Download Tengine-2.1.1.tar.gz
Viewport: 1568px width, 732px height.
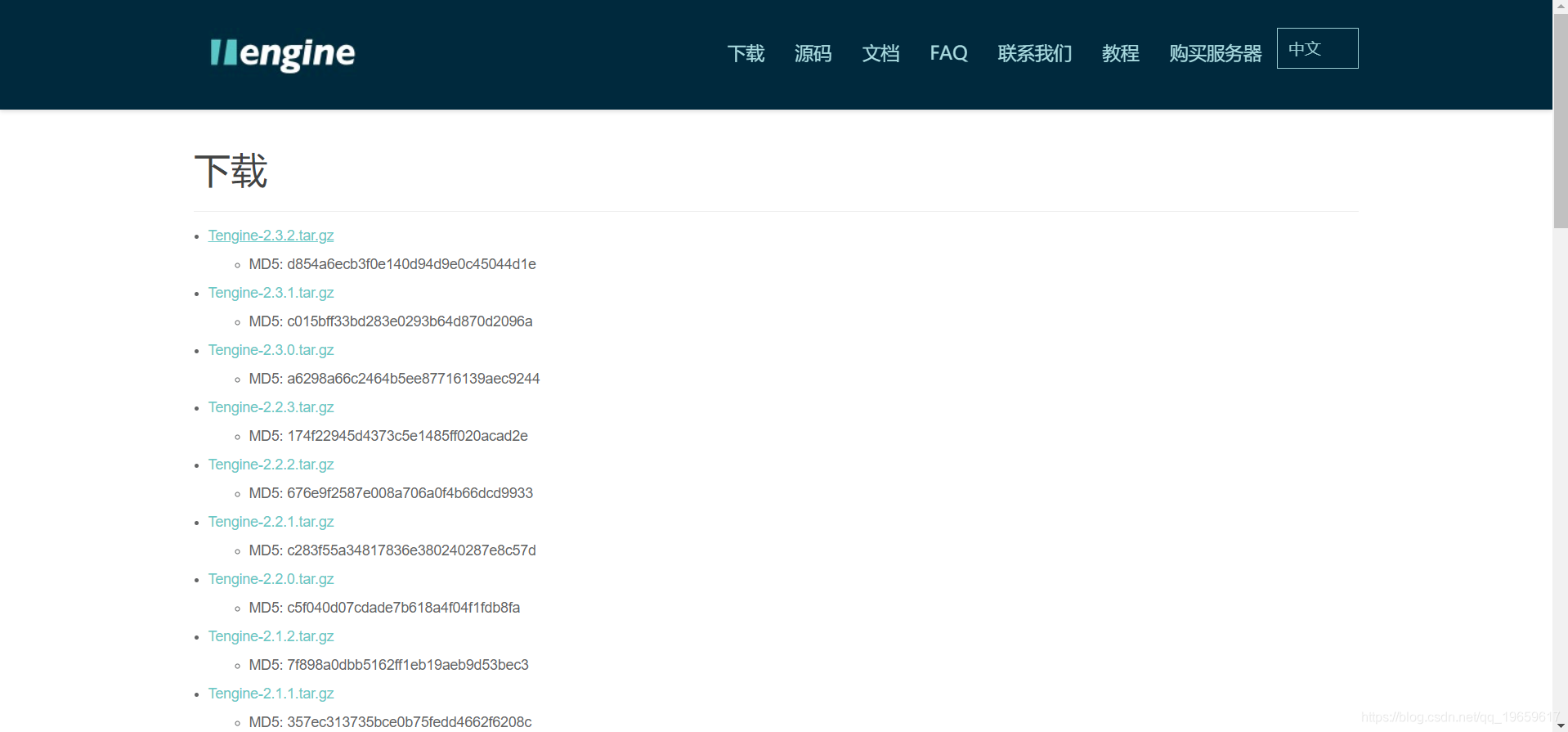point(271,694)
